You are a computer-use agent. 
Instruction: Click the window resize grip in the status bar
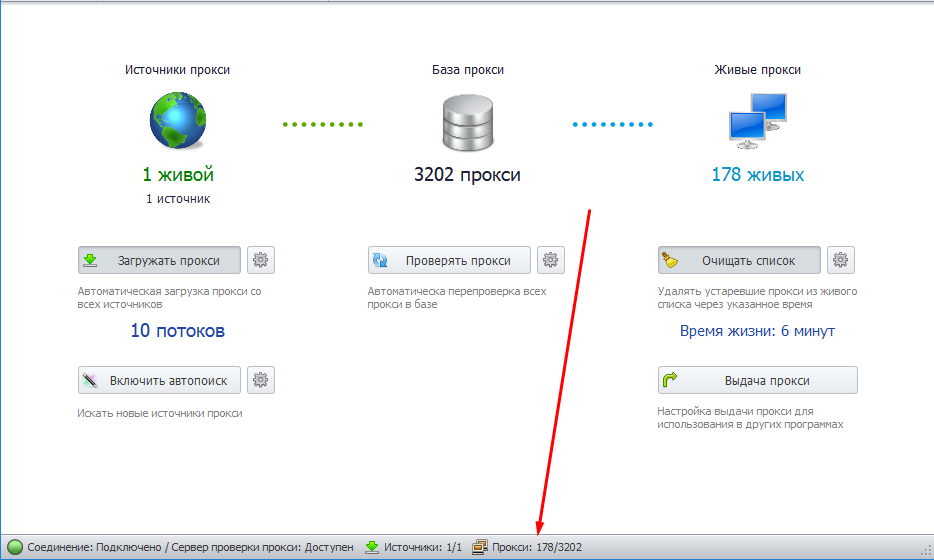926,549
